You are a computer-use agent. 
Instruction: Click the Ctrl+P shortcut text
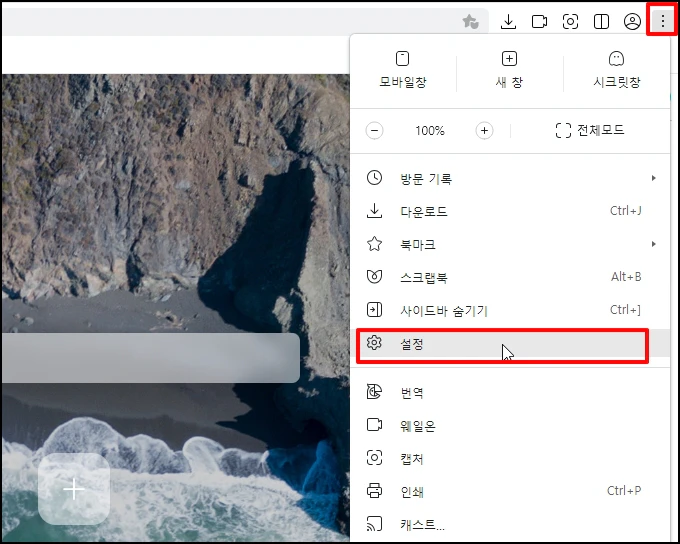pyautogui.click(x=624, y=491)
